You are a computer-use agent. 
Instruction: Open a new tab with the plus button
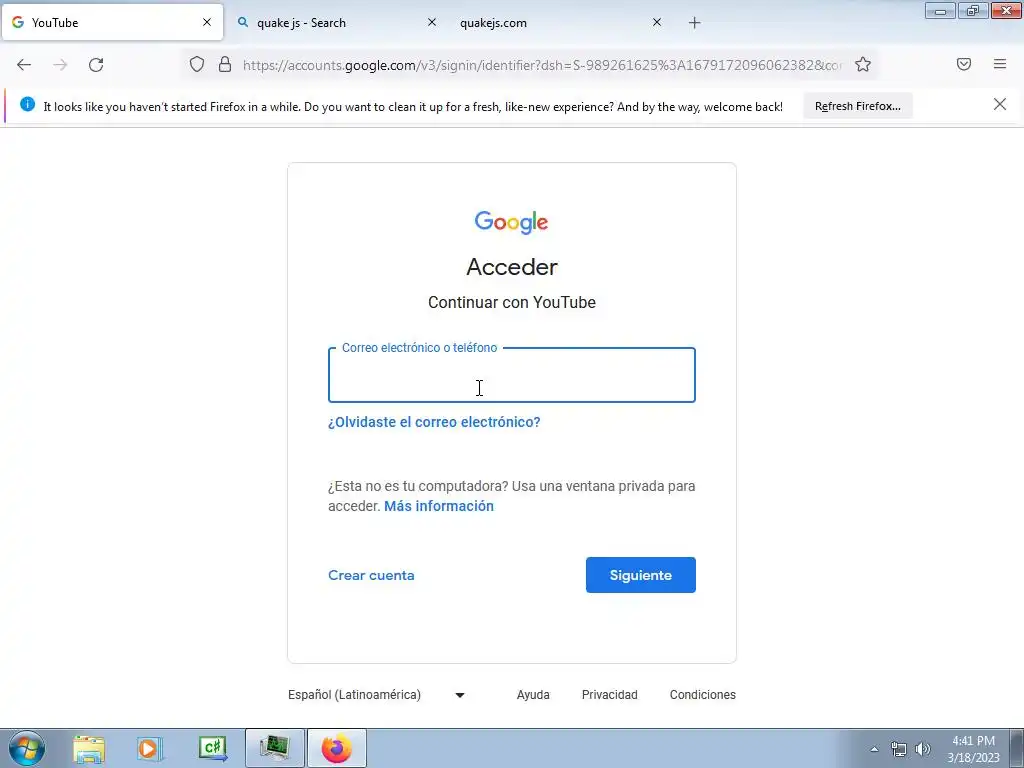[694, 23]
